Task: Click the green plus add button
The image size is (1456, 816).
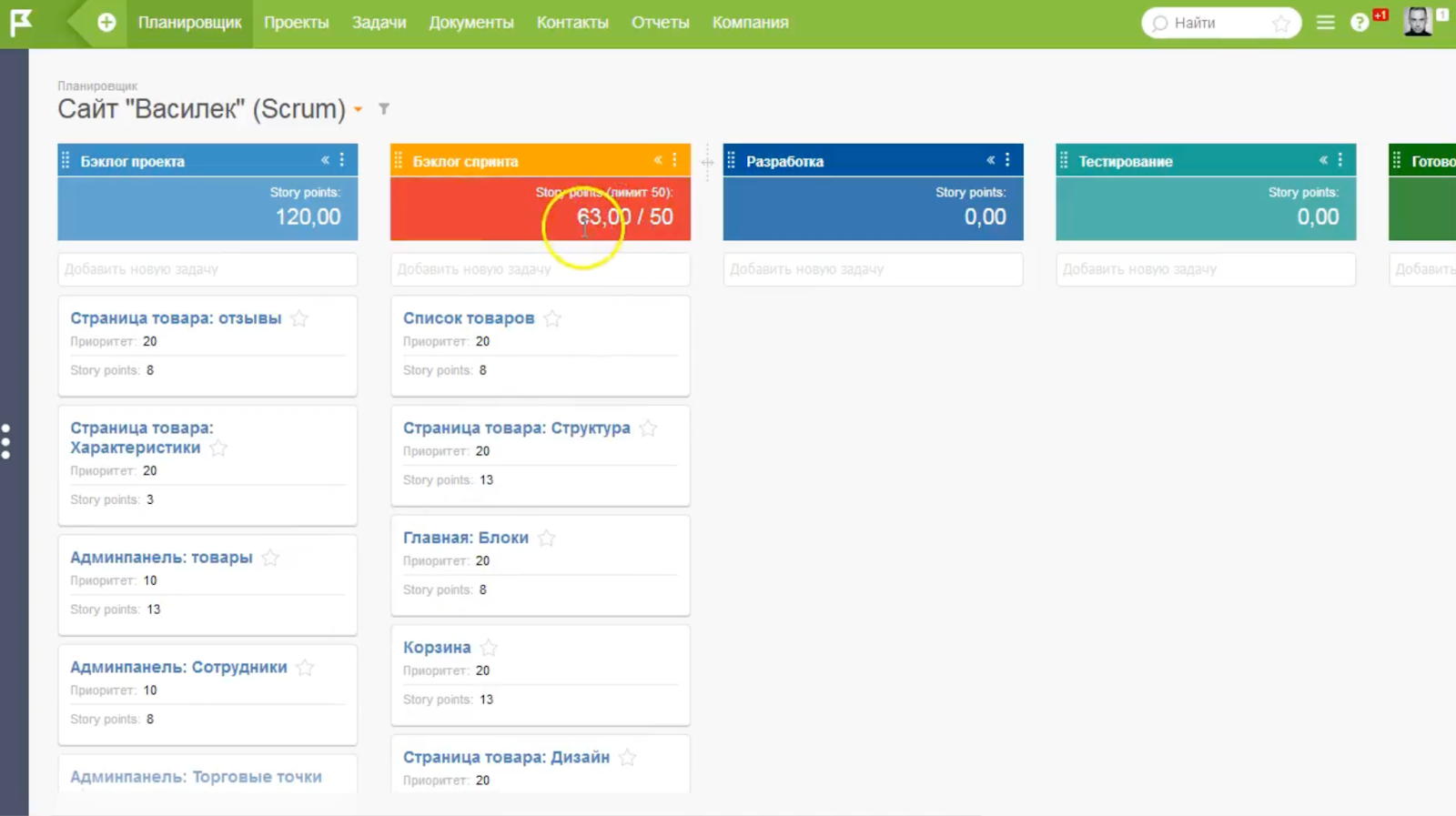Action: [x=106, y=23]
